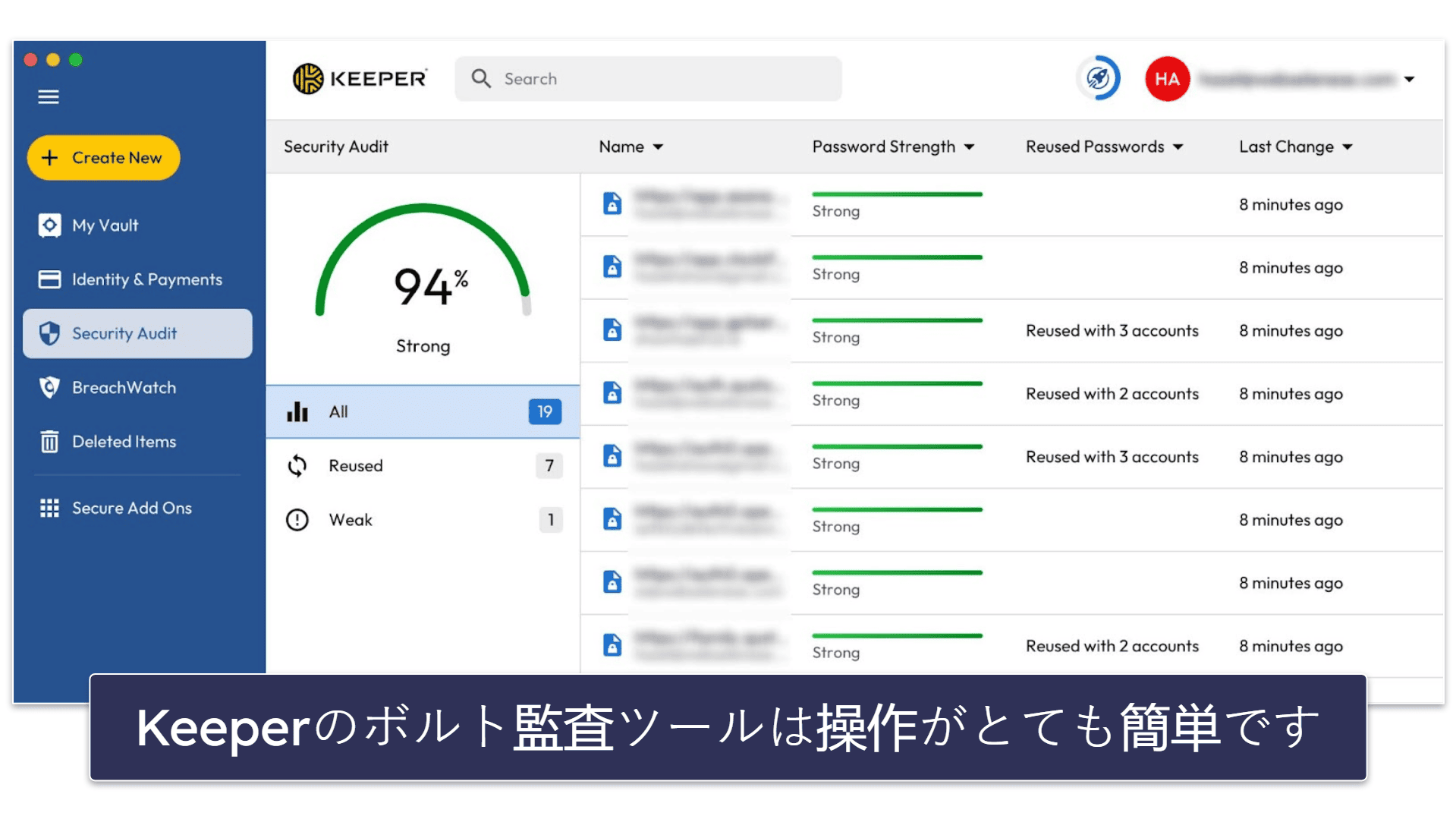The width and height of the screenshot is (1456, 819).
Task: Click the BreachWatch shield icon
Action: 49,387
